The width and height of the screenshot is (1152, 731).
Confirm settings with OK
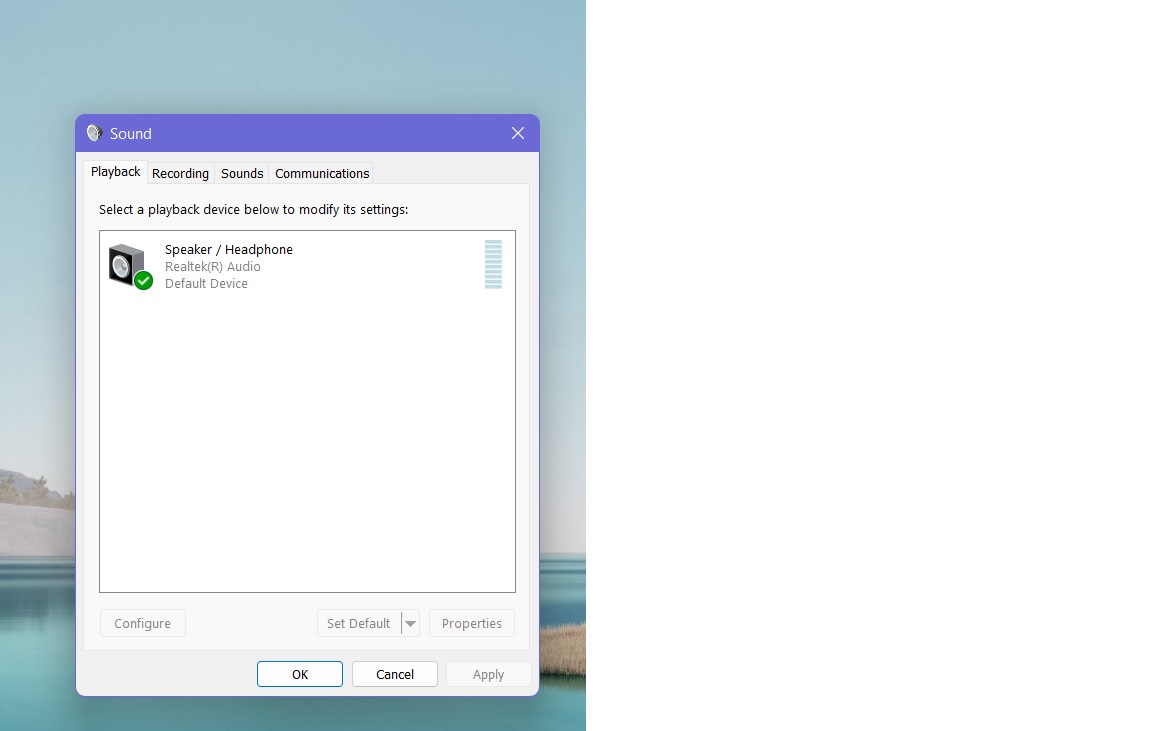[x=299, y=673]
